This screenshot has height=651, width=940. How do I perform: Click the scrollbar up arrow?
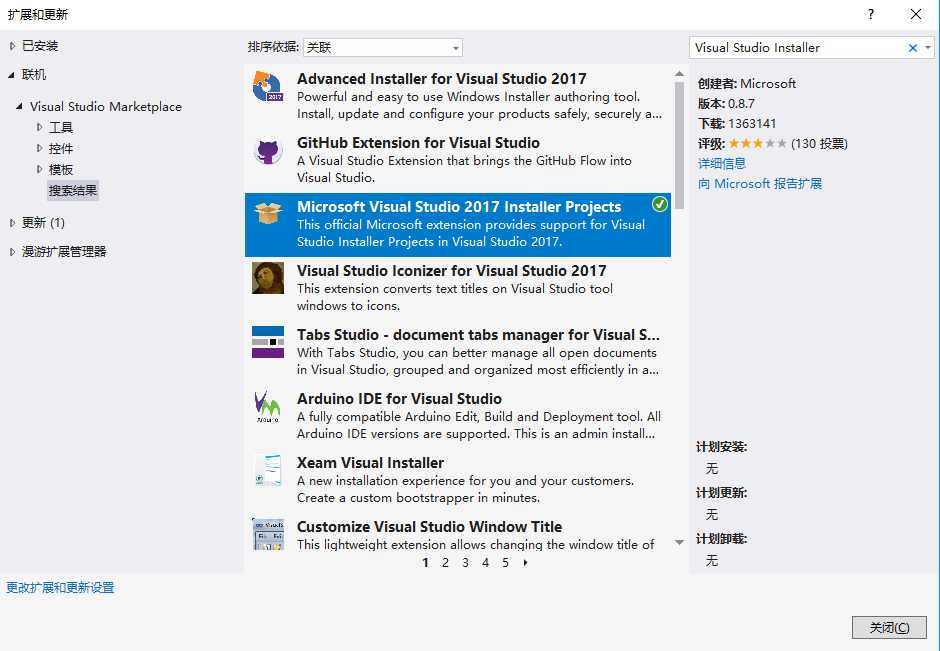click(x=679, y=74)
